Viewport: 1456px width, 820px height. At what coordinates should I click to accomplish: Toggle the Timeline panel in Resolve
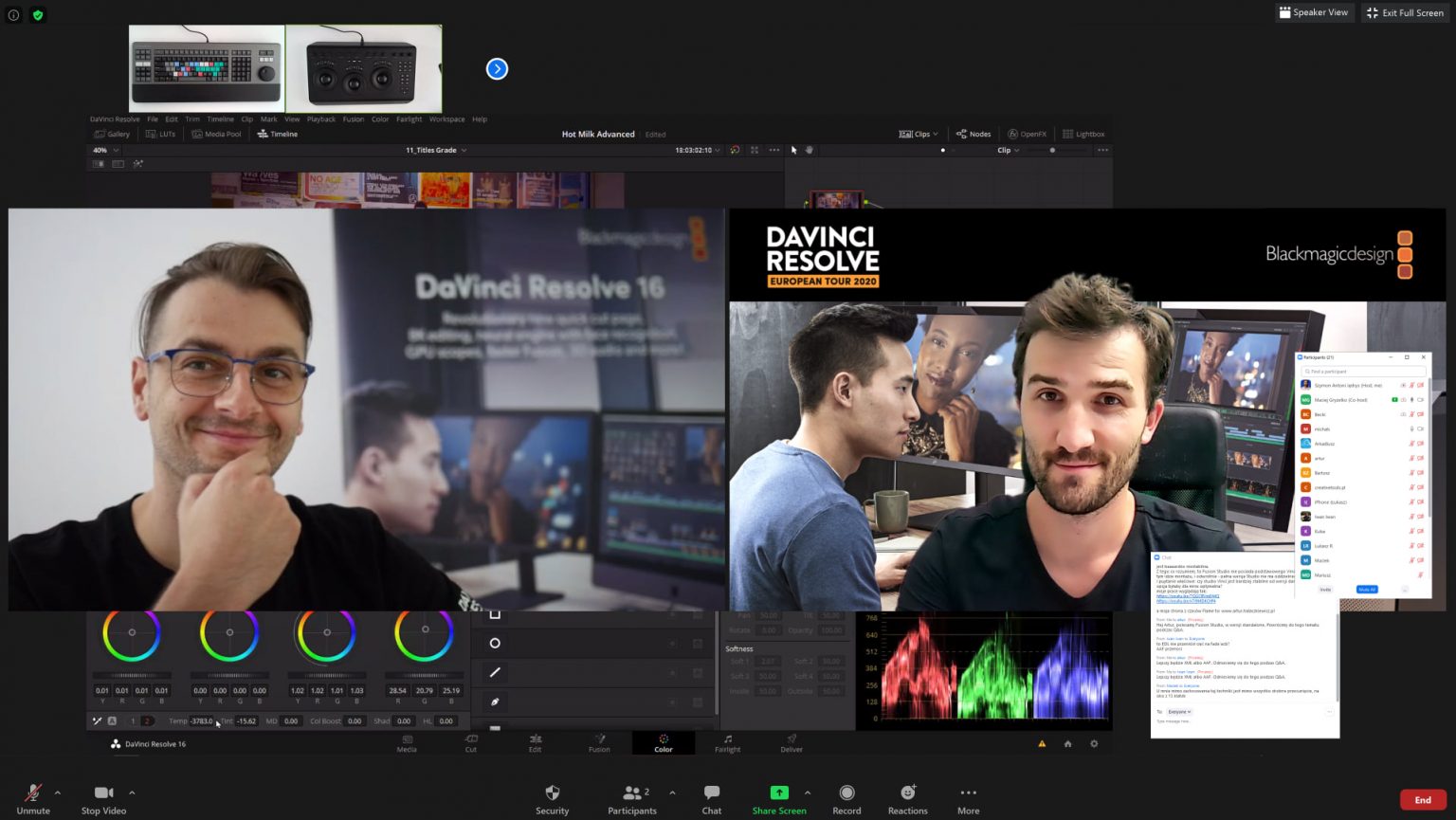[277, 135]
